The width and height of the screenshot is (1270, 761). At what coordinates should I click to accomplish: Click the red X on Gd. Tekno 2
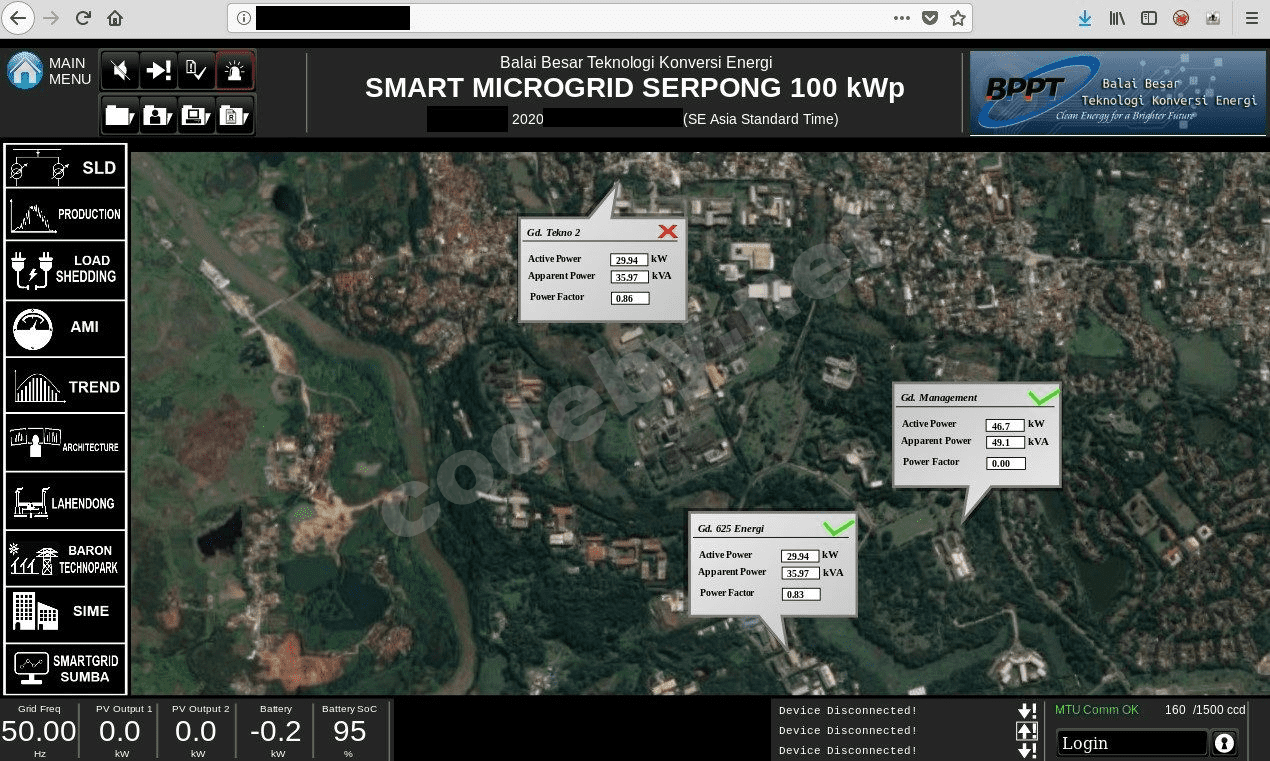tap(667, 232)
